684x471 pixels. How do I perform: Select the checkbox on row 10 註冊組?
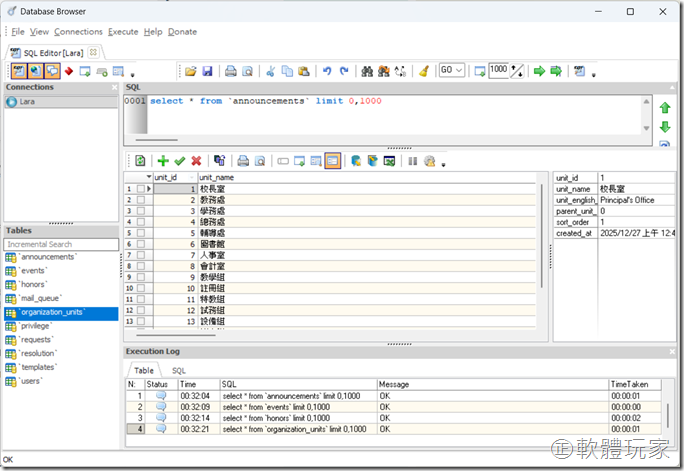[x=141, y=288]
